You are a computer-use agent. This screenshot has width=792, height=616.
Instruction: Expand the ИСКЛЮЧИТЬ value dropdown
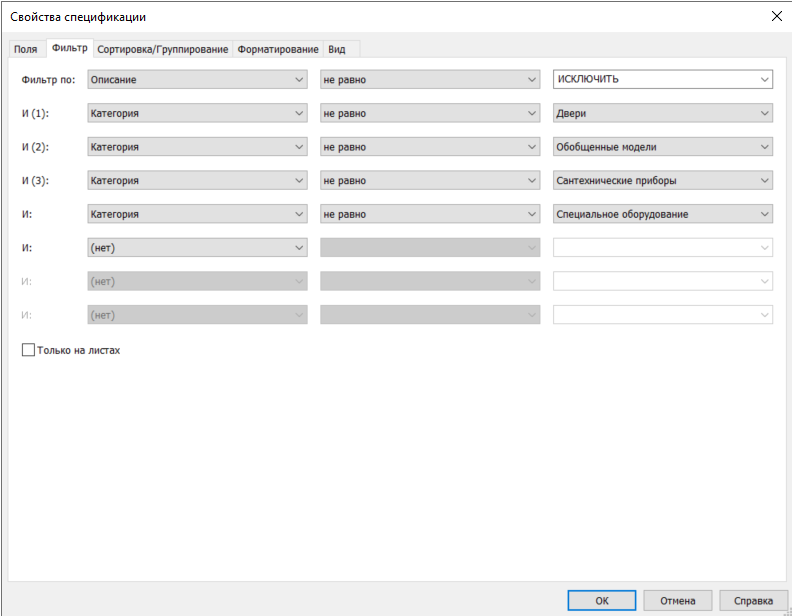point(662,79)
